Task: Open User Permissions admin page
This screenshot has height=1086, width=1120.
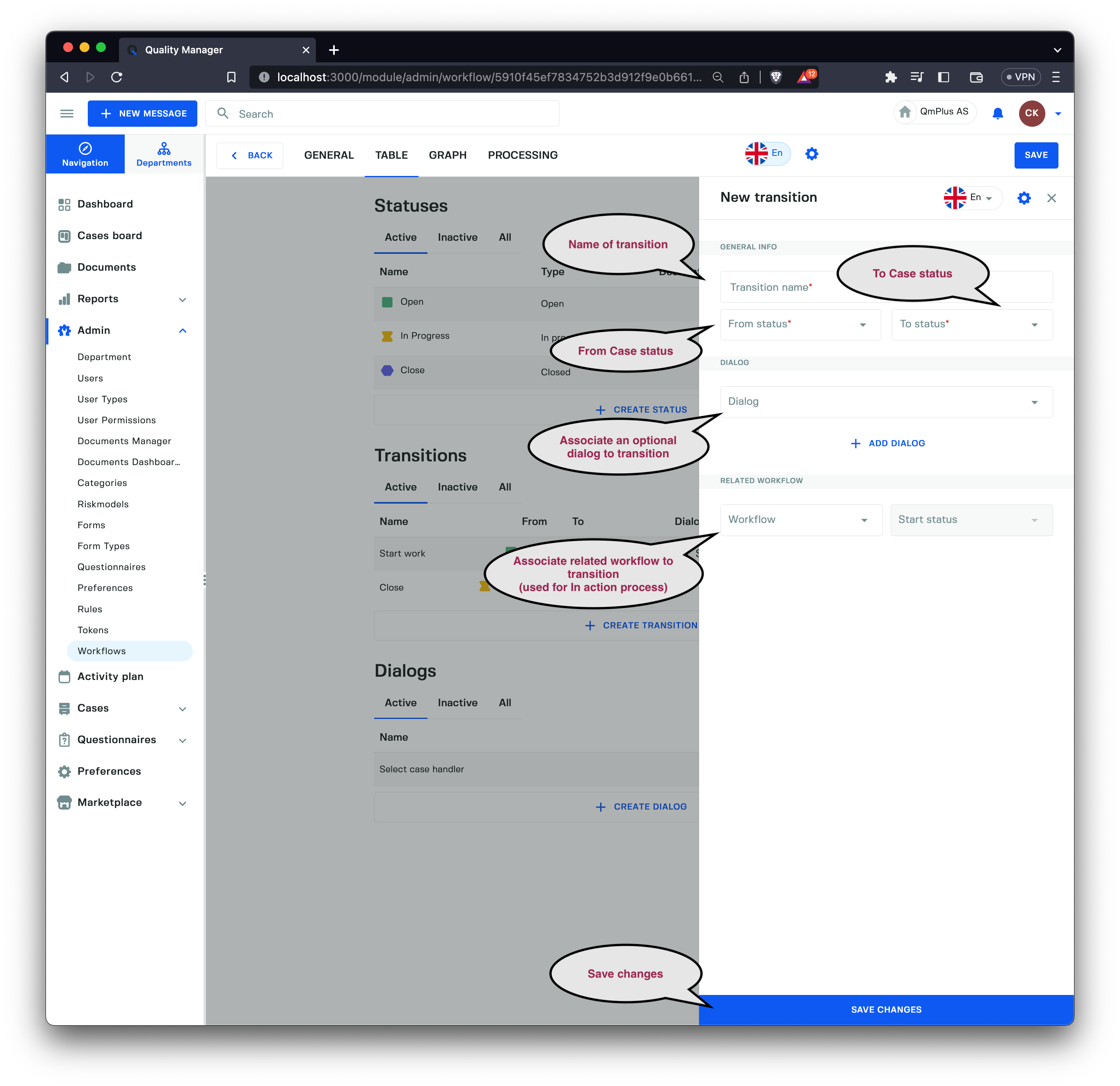Action: coord(117,420)
